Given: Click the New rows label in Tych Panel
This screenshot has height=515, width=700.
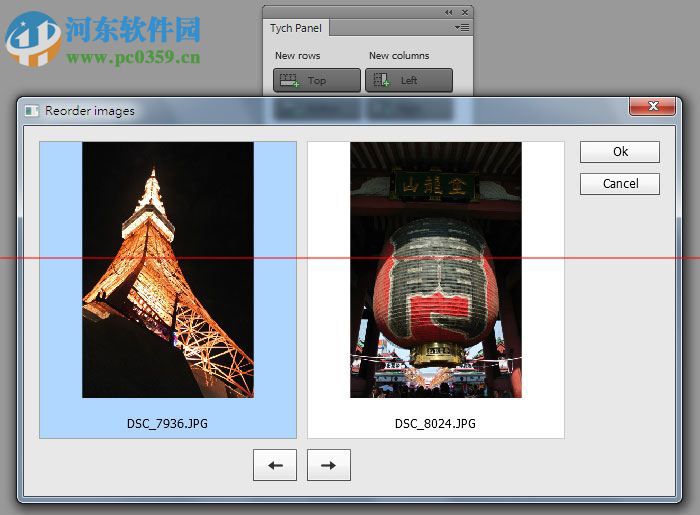Looking at the screenshot, I should point(298,56).
